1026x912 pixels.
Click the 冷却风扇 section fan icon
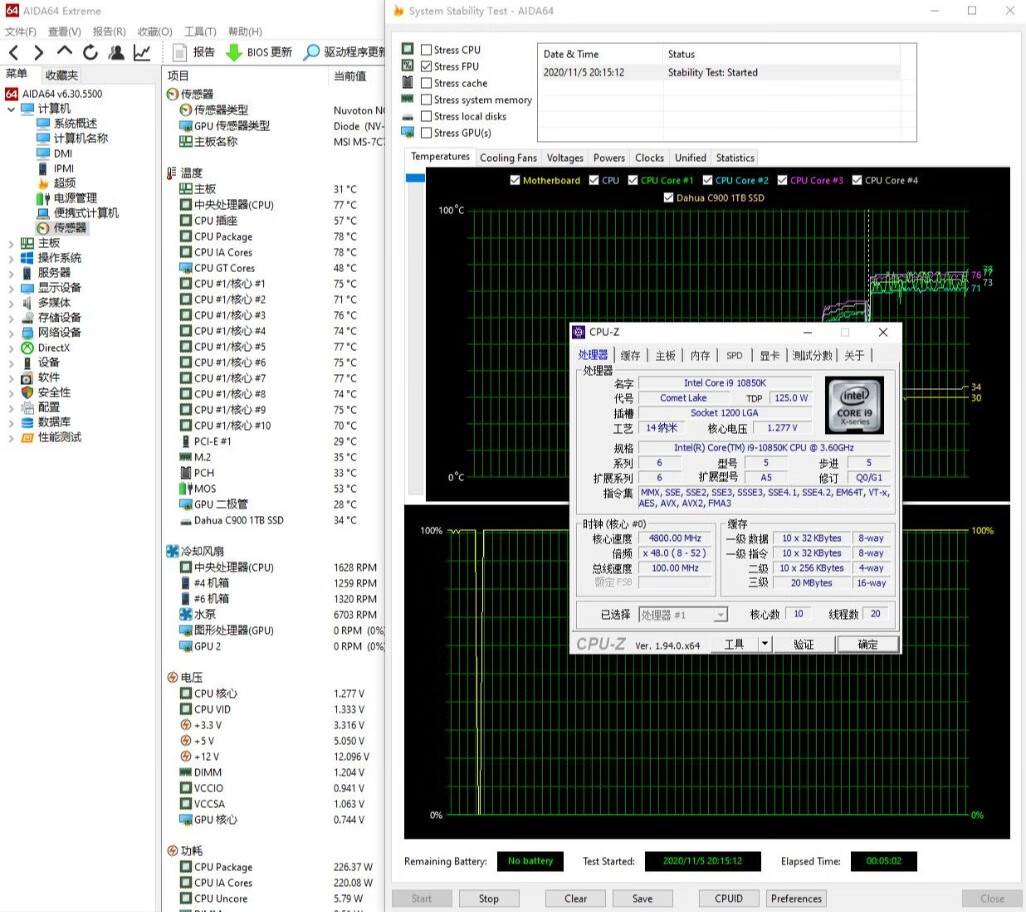click(172, 551)
